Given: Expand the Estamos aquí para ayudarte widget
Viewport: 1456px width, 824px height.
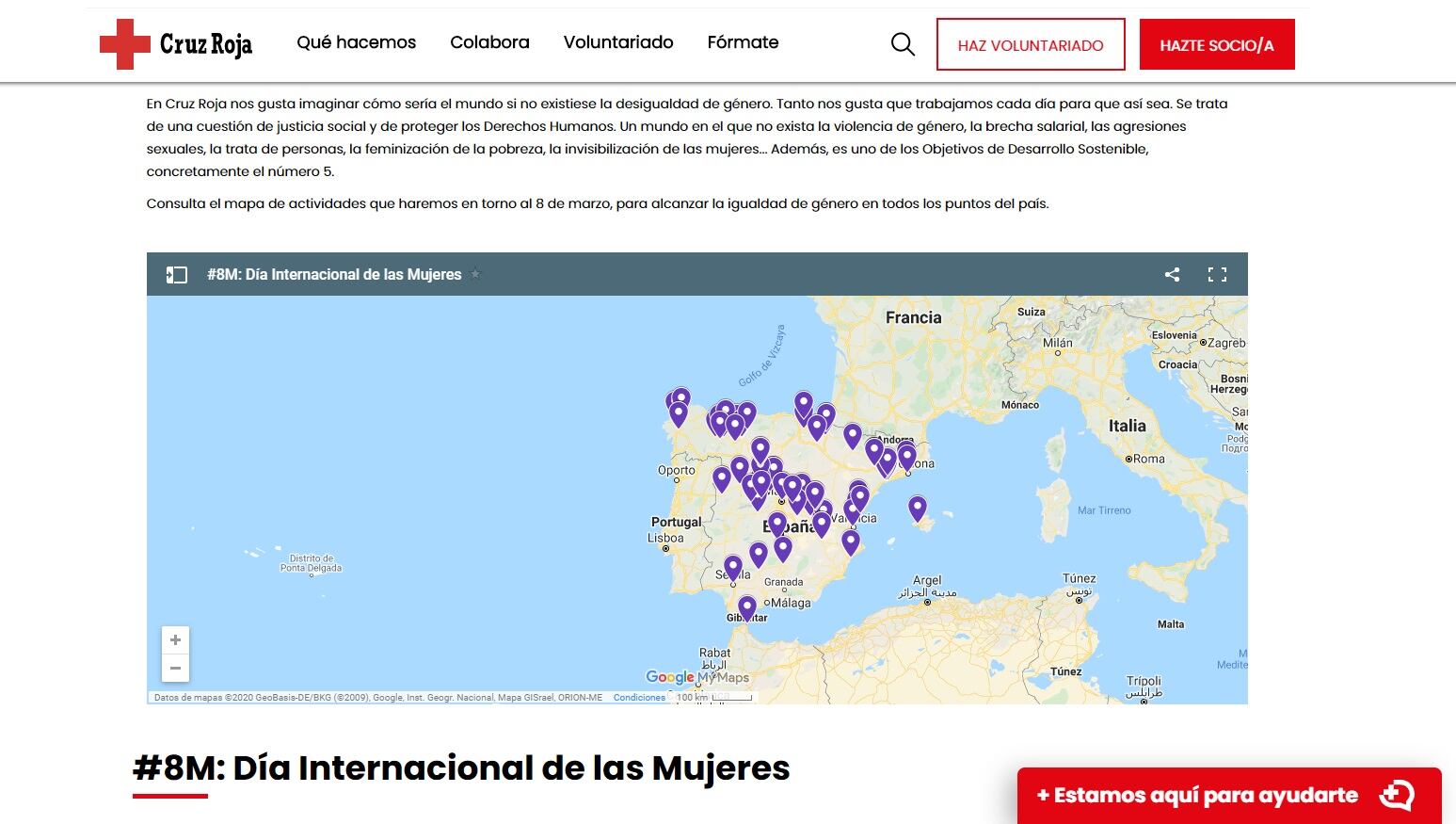Looking at the screenshot, I should [1196, 796].
